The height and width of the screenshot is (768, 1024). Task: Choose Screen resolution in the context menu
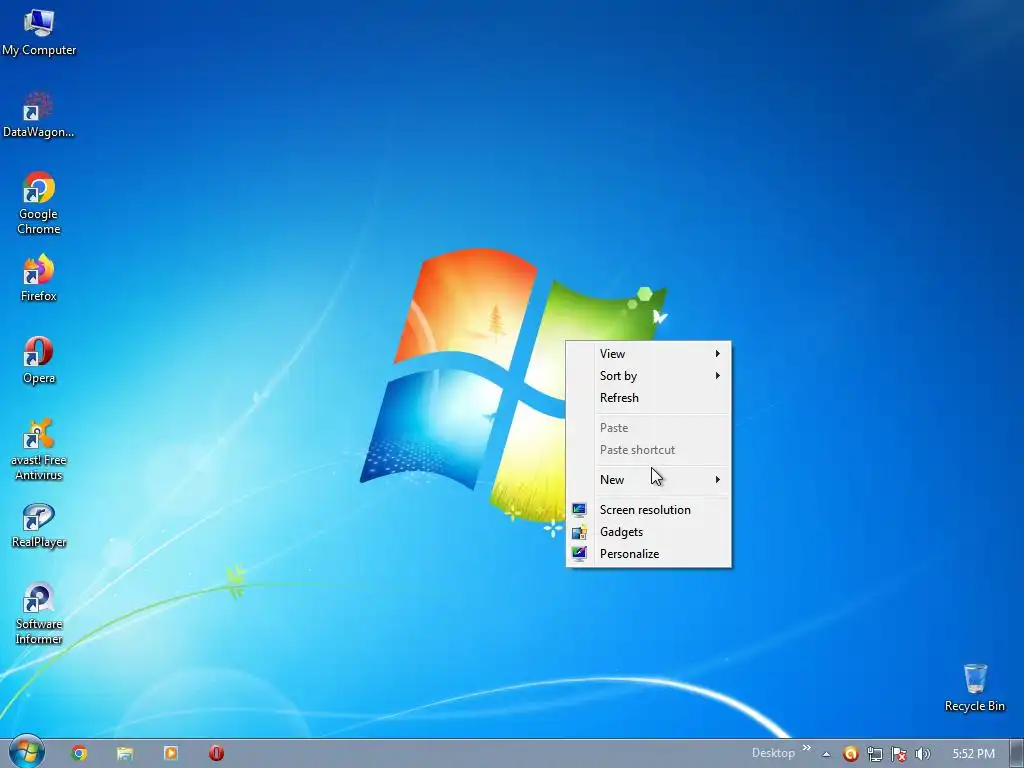tap(648, 509)
